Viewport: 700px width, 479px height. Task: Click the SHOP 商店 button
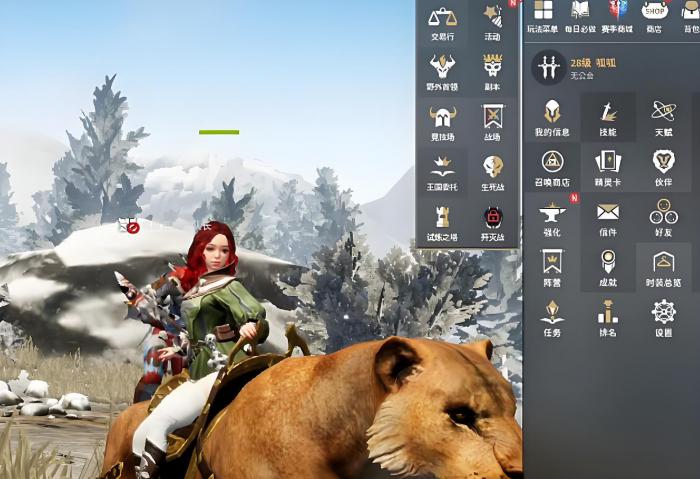coord(654,17)
